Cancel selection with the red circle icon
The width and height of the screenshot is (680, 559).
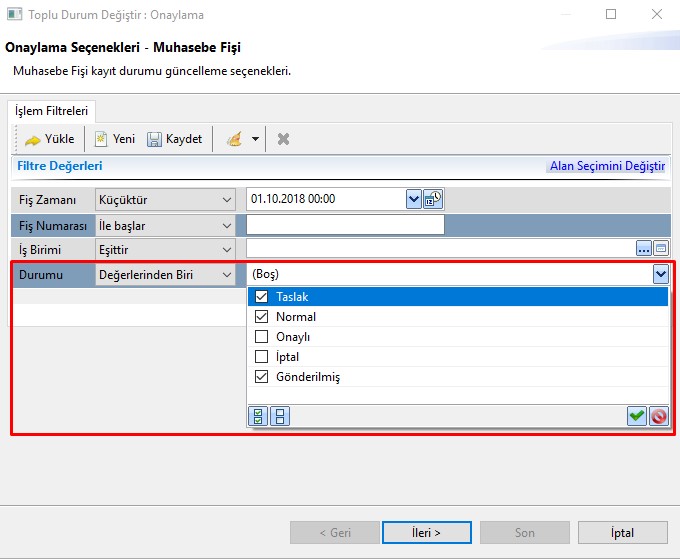(x=658, y=417)
